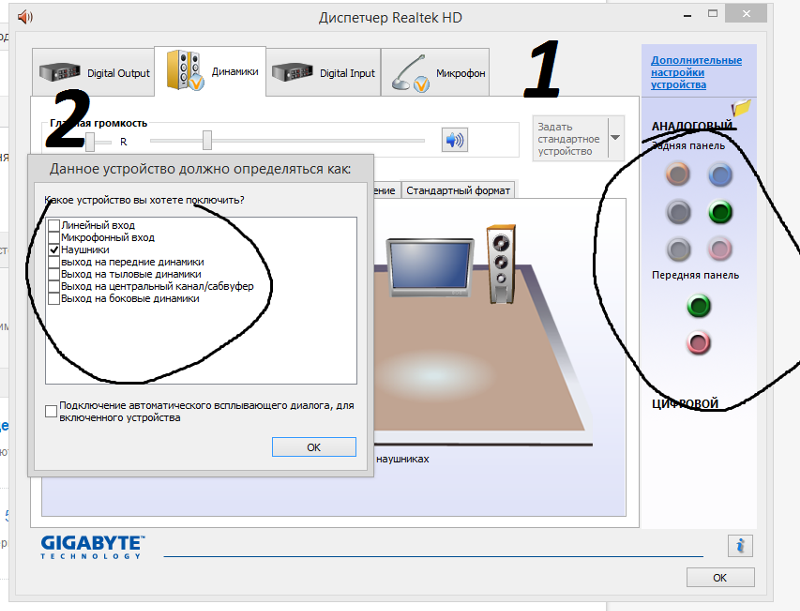
Task: Expand the Задать стандартное устройство dropdown arrow
Action: point(616,138)
